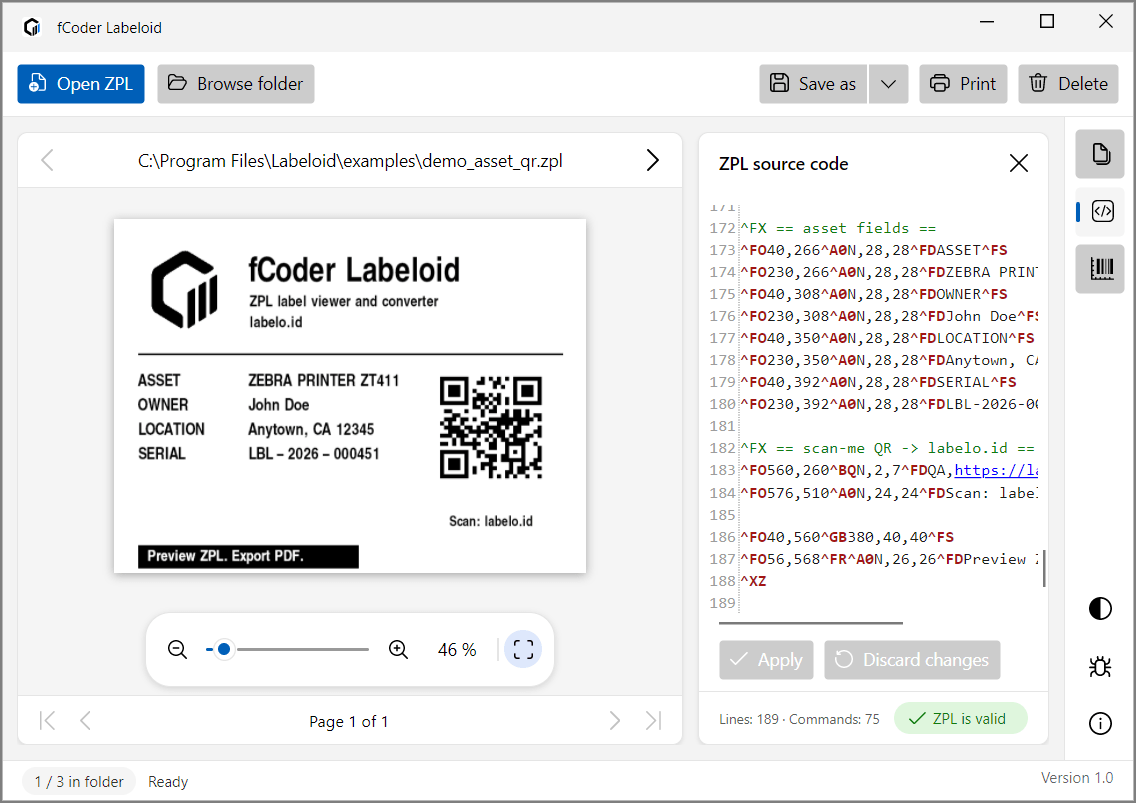Screen dimensions: 1136x803
Task: Open the Browse folder dialog
Action: pos(235,84)
